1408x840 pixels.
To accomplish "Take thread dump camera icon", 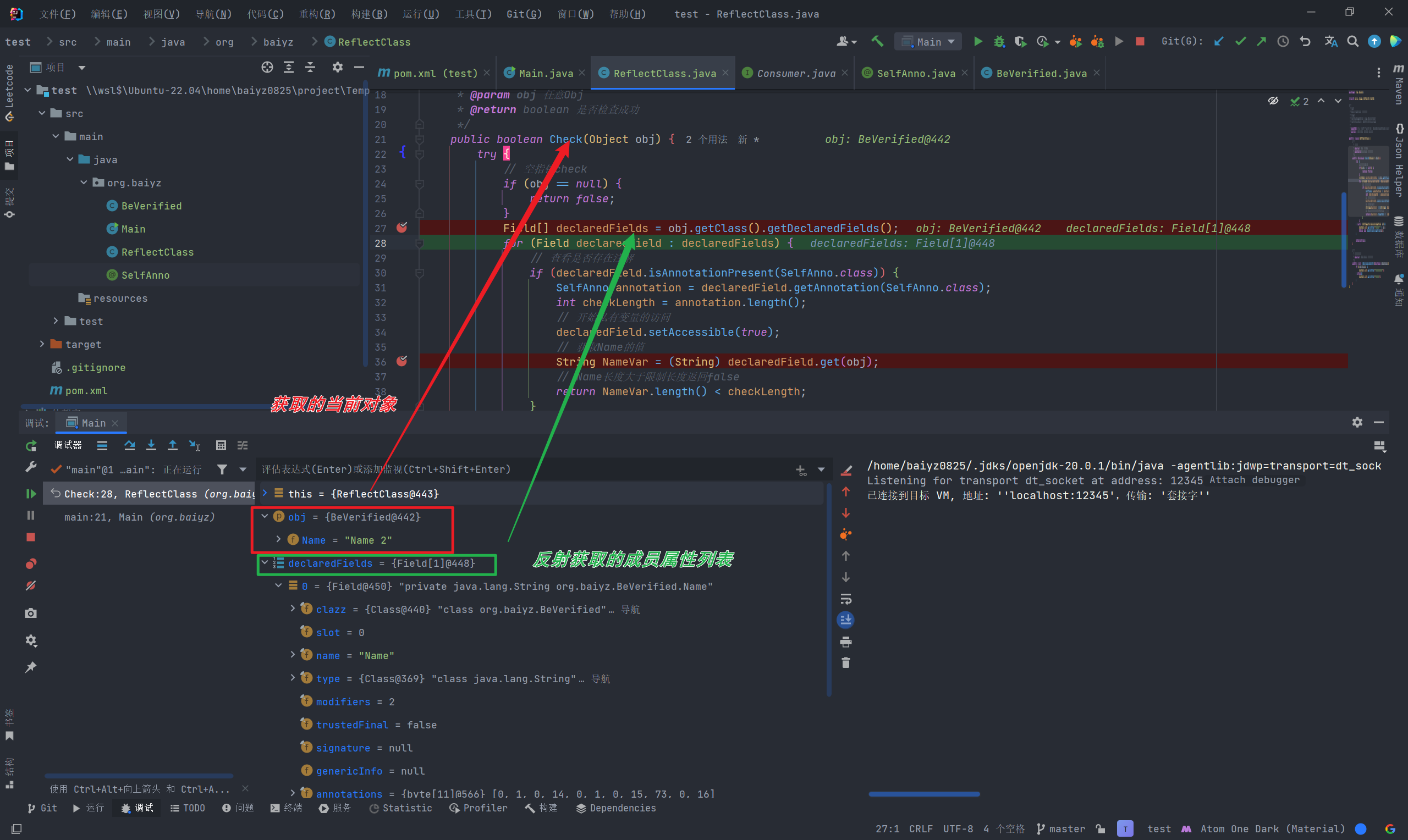I will tap(31, 613).
